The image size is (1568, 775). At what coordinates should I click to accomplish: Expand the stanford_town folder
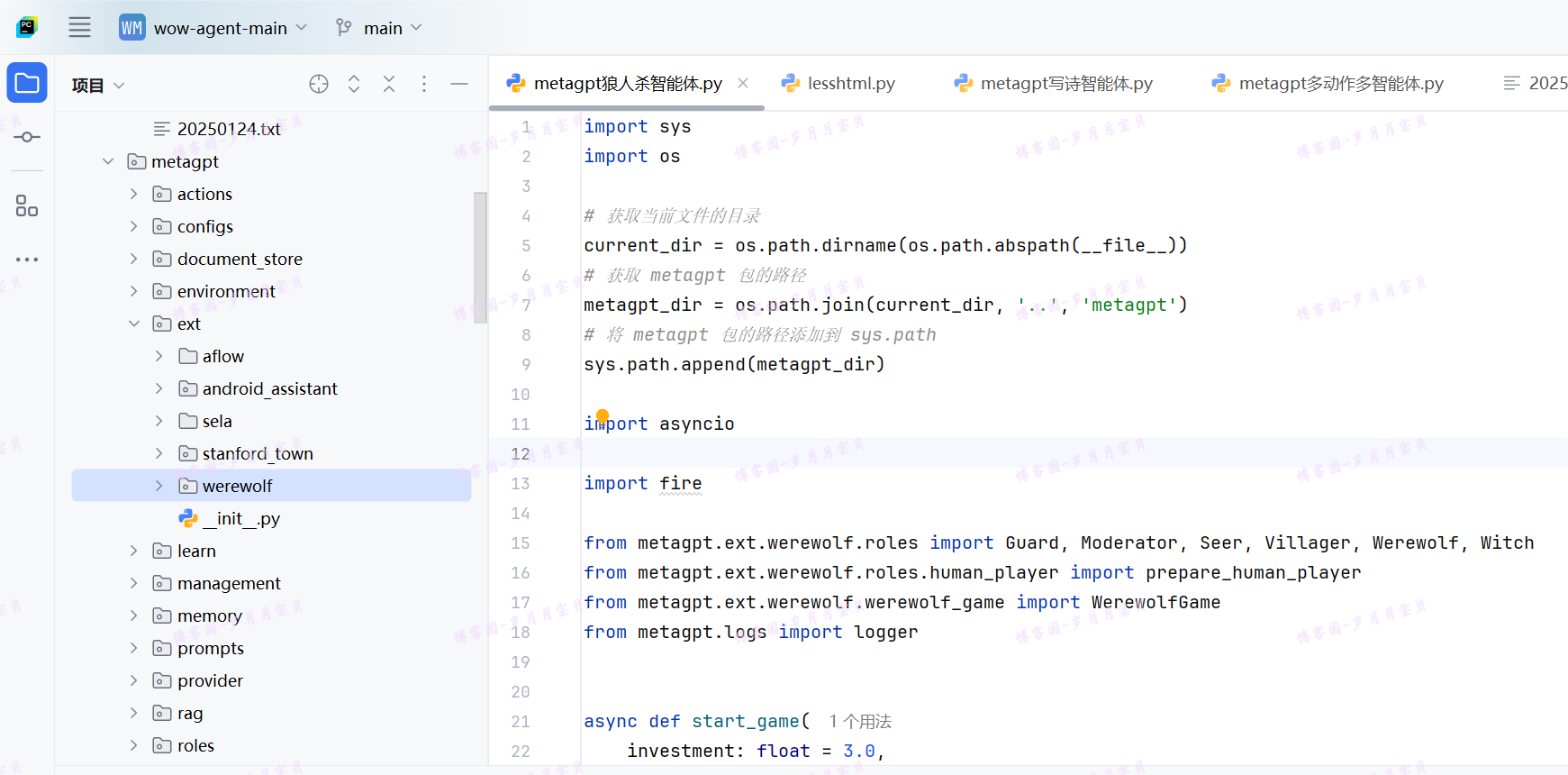159,453
